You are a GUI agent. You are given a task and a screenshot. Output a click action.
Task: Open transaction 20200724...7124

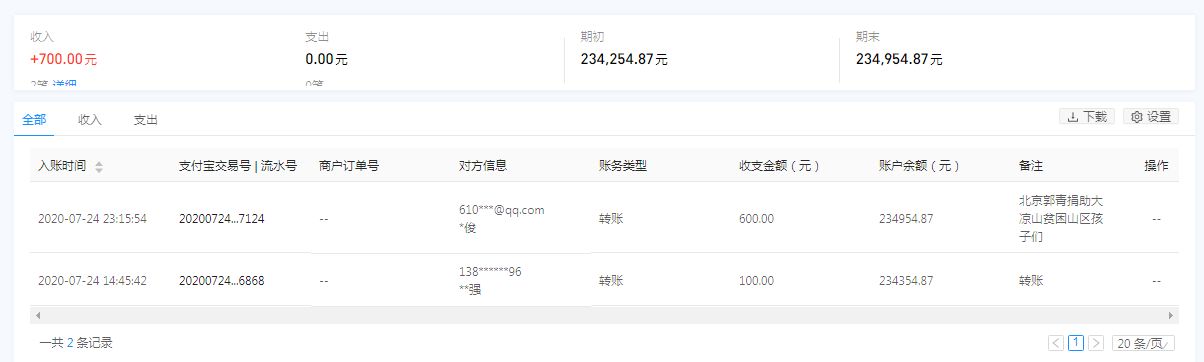(221, 218)
